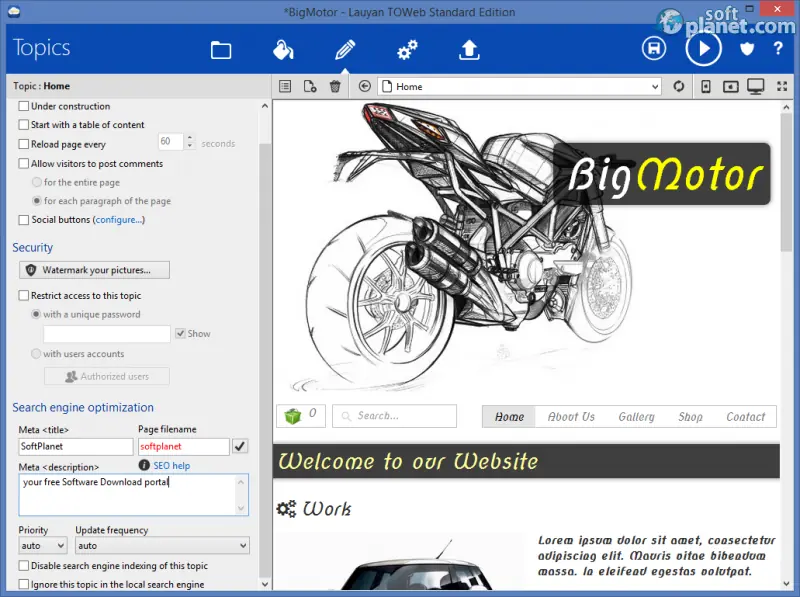Tick Allow visitors to post comments
The height and width of the screenshot is (597, 800).
pos(23,163)
